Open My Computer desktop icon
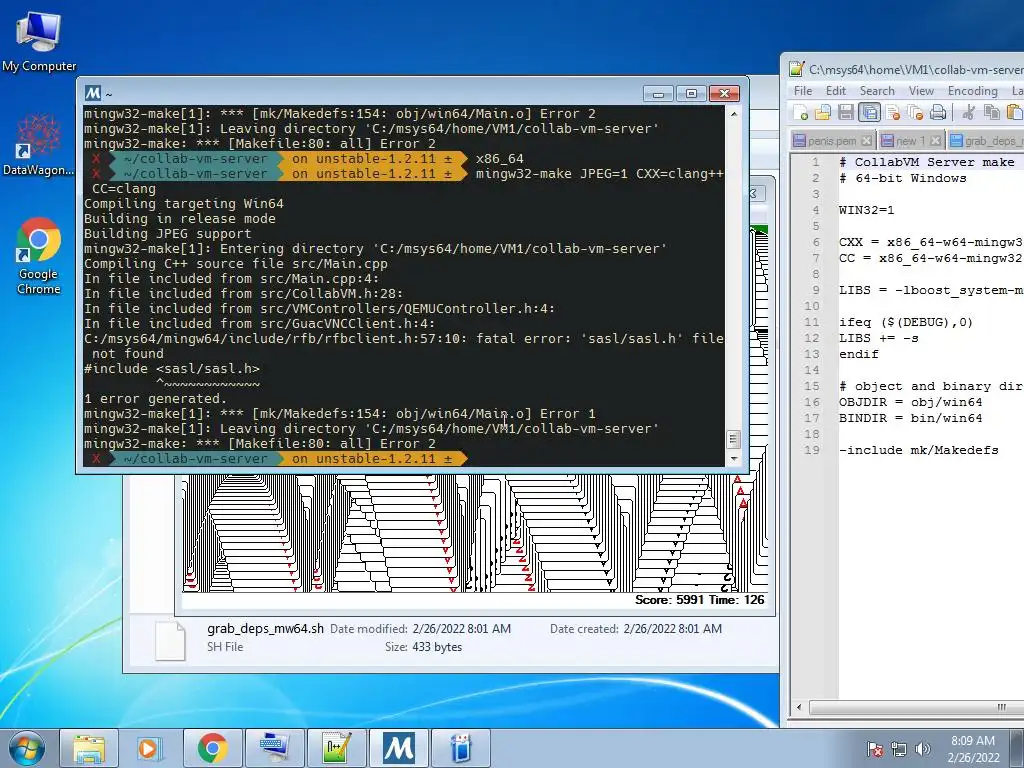Screen dimensions: 1024x768 click(39, 40)
